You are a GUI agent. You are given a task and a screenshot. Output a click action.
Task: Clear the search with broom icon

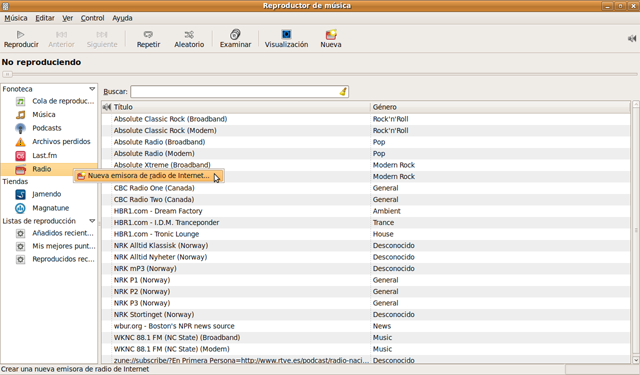pos(343,91)
